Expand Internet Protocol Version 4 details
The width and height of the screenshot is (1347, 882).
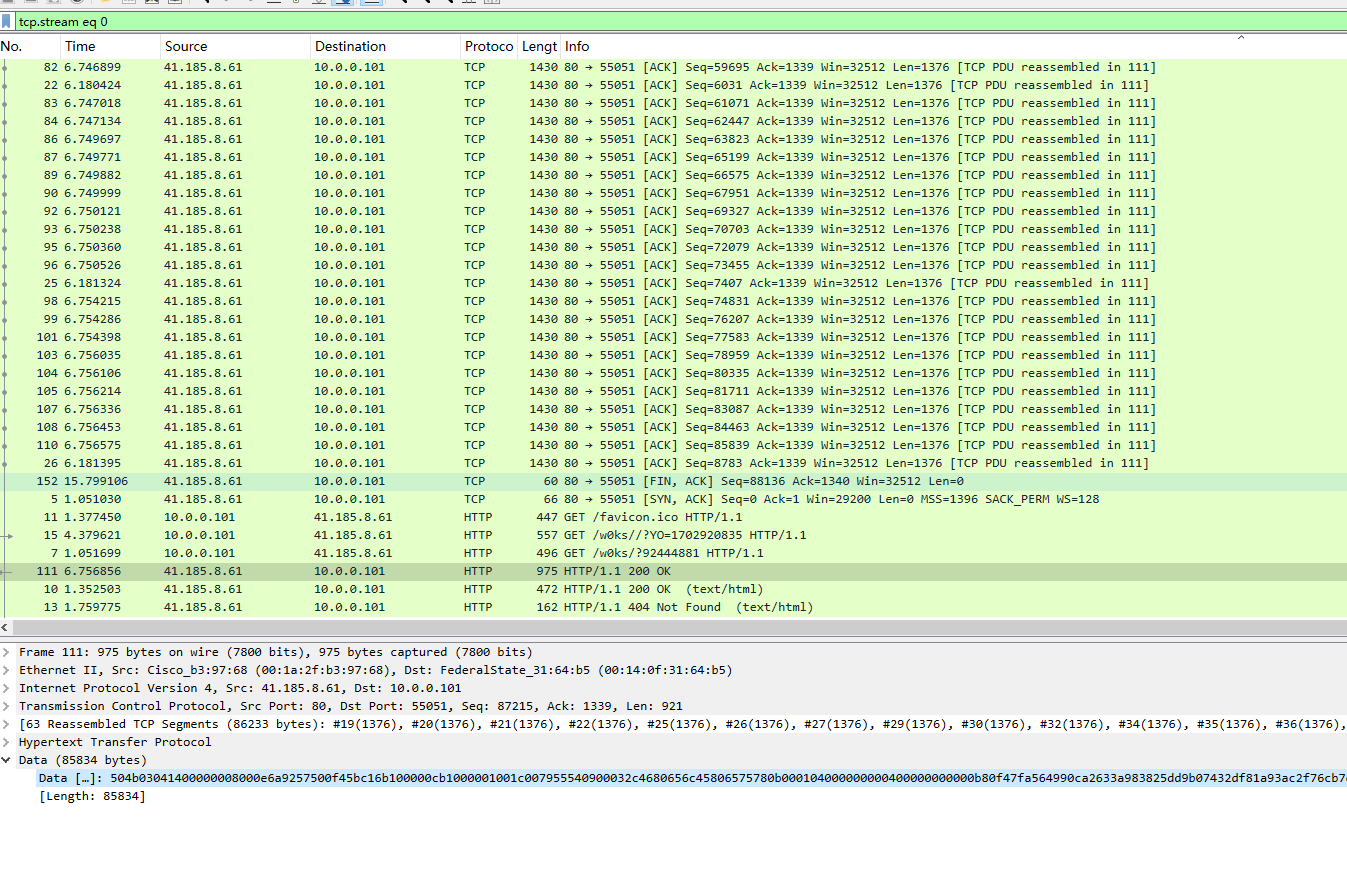click(7, 688)
